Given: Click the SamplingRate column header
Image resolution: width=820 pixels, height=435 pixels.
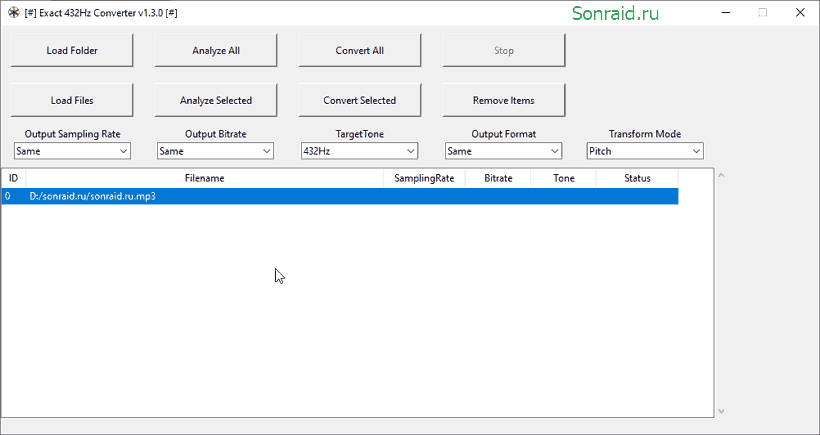Looking at the screenshot, I should (424, 178).
